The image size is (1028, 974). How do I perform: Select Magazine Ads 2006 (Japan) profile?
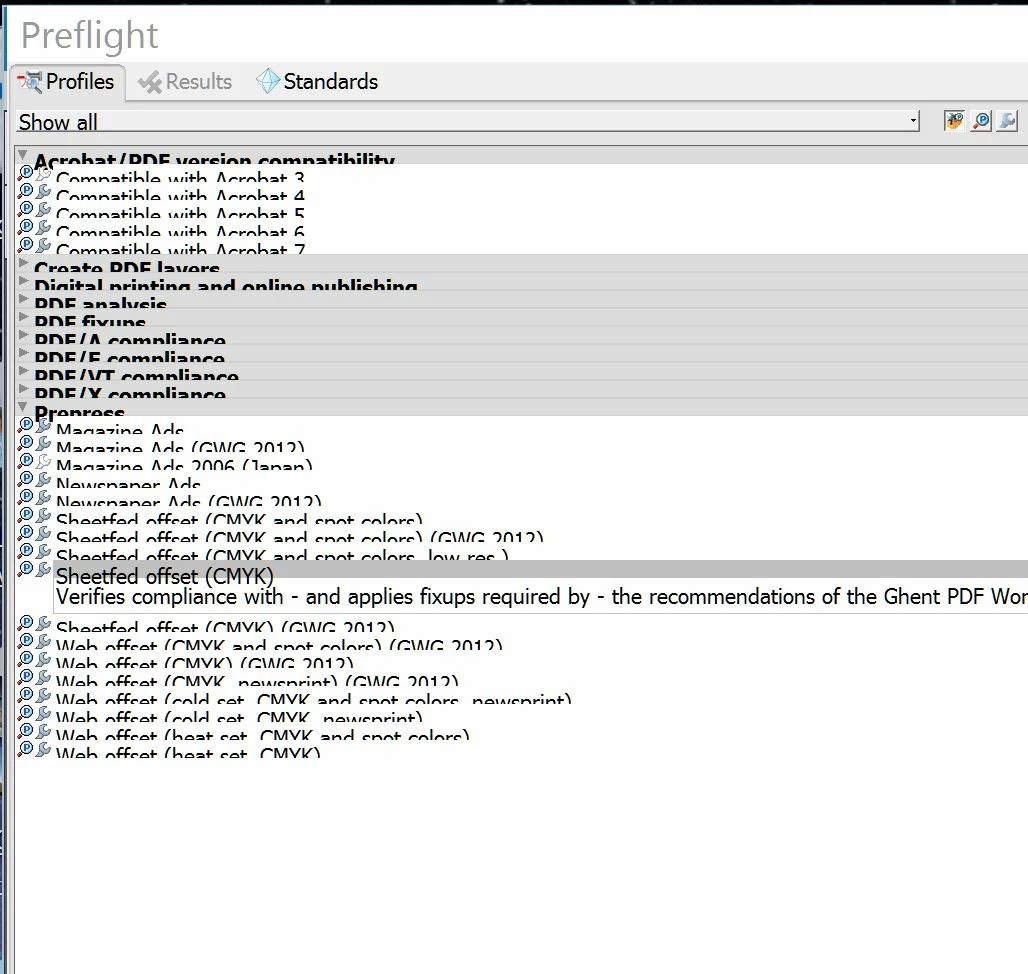pos(184,465)
